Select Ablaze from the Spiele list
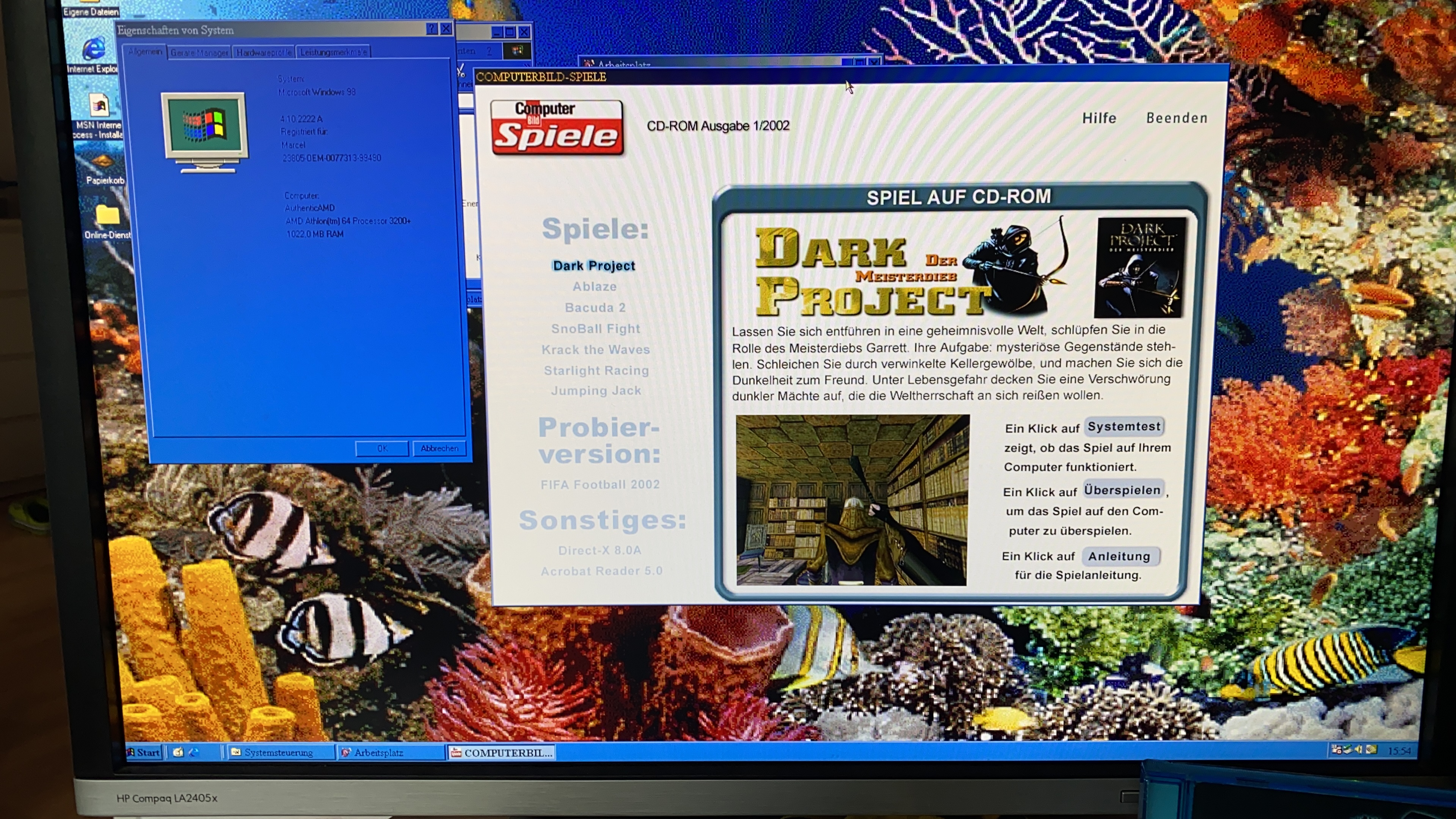This screenshot has width=1456, height=819. 595,287
